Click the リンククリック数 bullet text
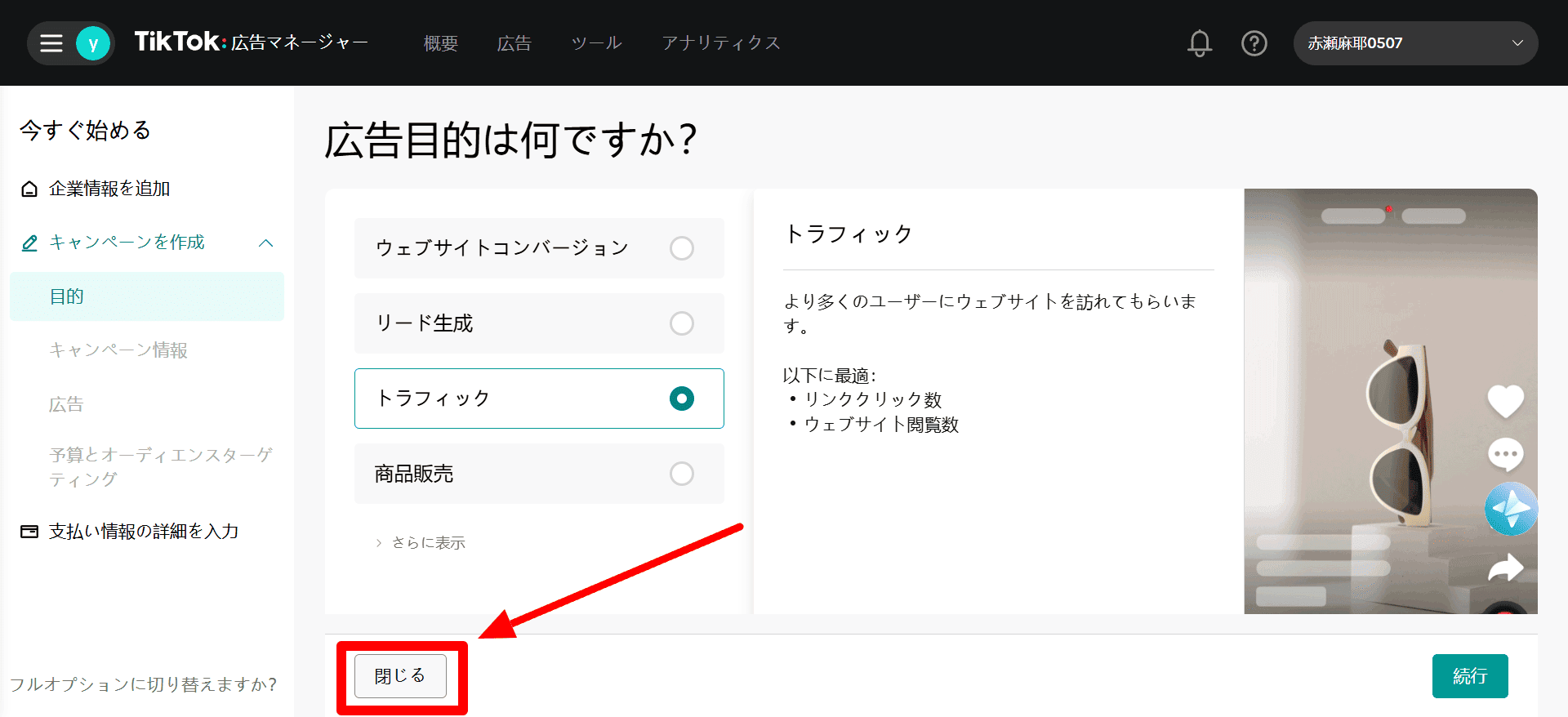 pos(873,399)
